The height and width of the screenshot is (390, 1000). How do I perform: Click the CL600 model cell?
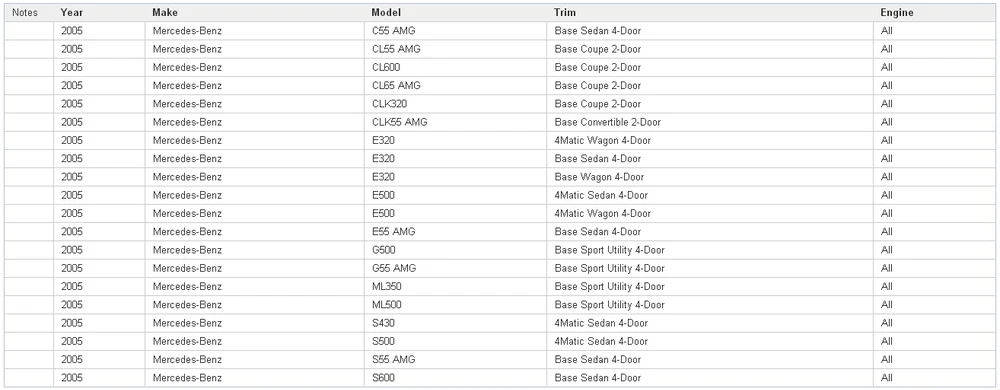tap(455, 68)
